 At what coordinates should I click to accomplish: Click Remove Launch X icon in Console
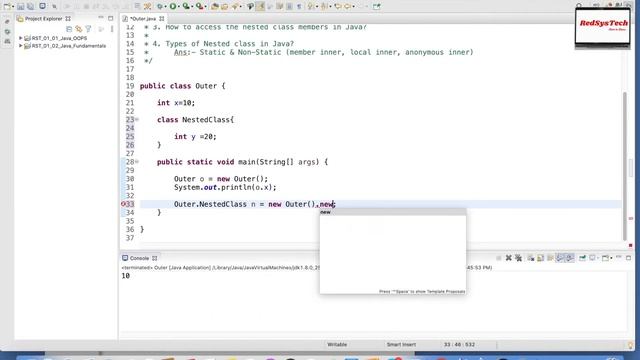coord(509,258)
